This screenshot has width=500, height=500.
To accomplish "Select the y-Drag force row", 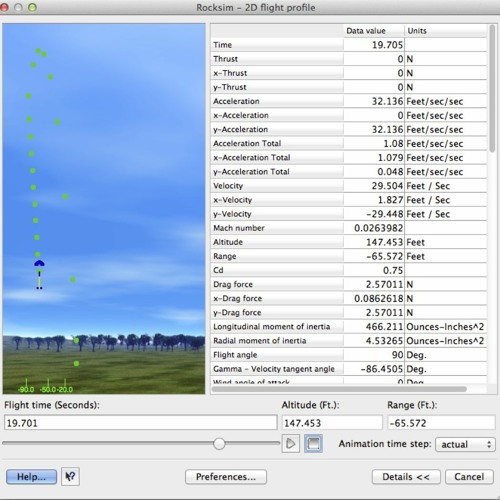I will point(349,313).
